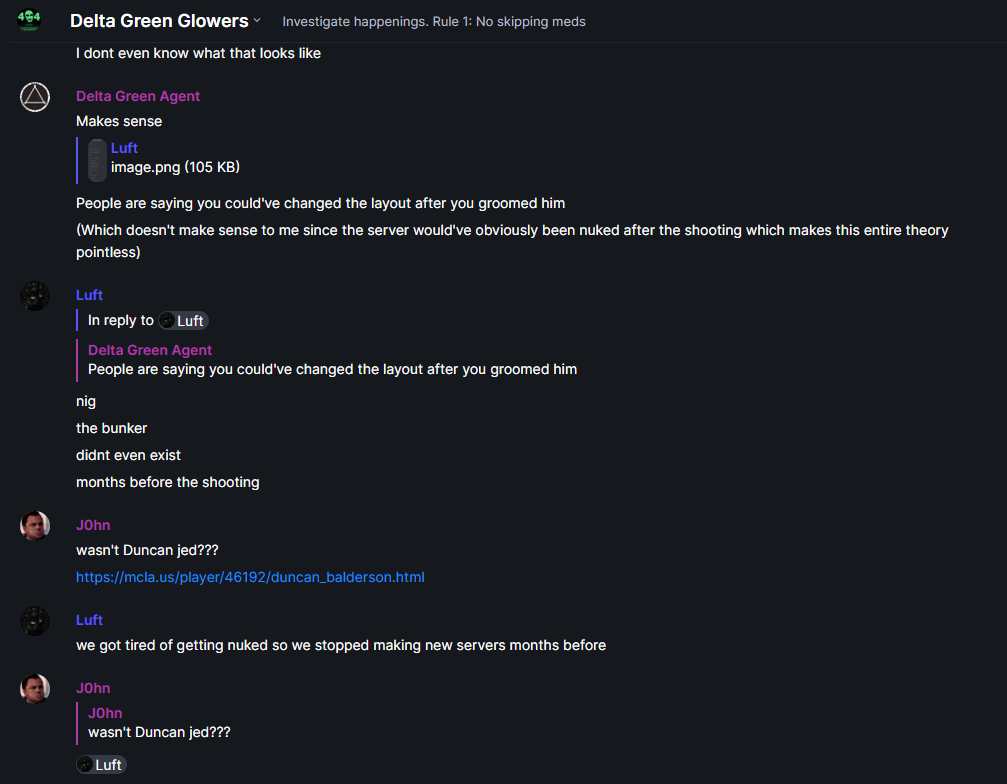Open J0hn's avatar beside the mcla.us link message

35,526
